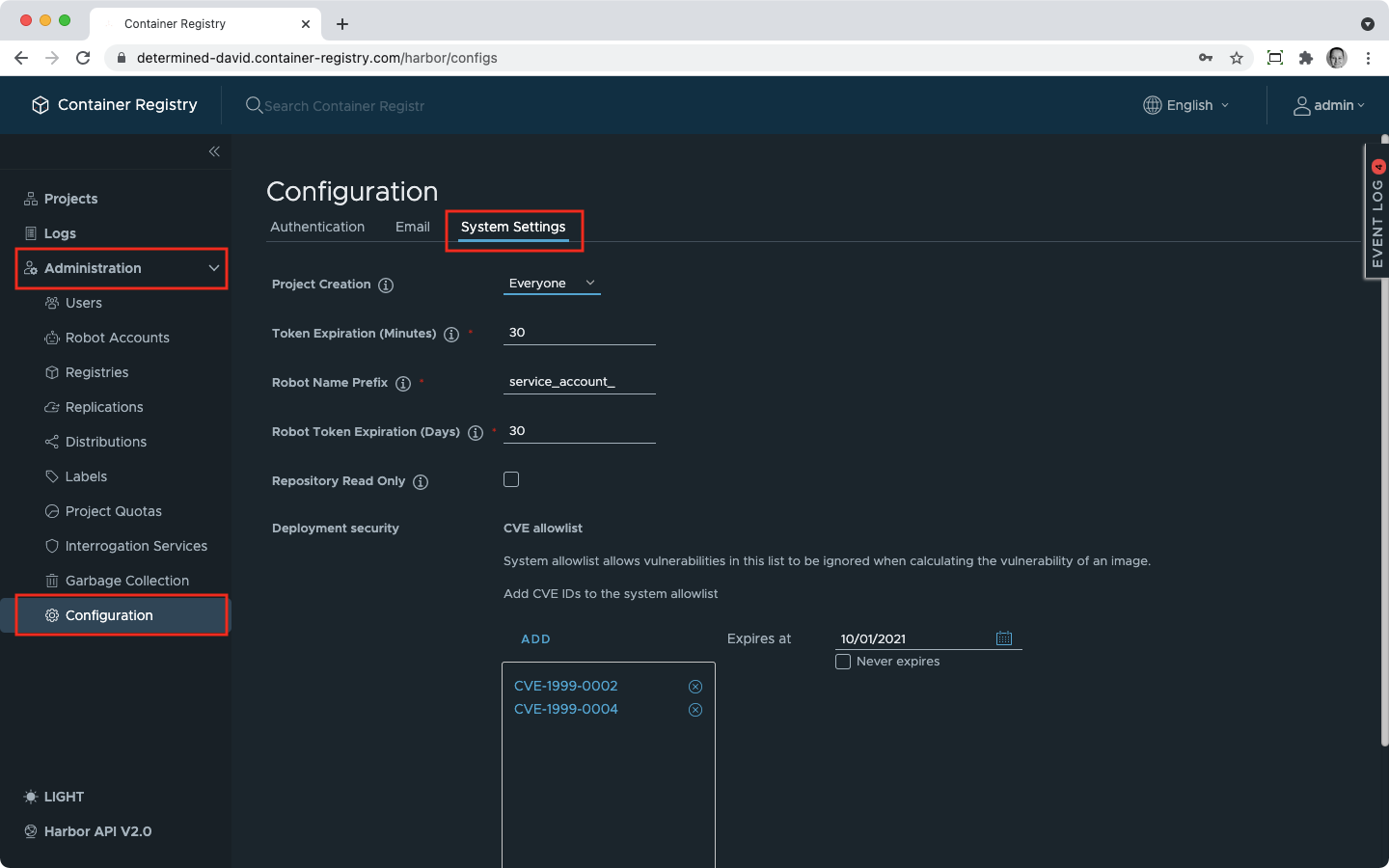
Task: Open the CVE-1999-0002 link
Action: point(565,686)
